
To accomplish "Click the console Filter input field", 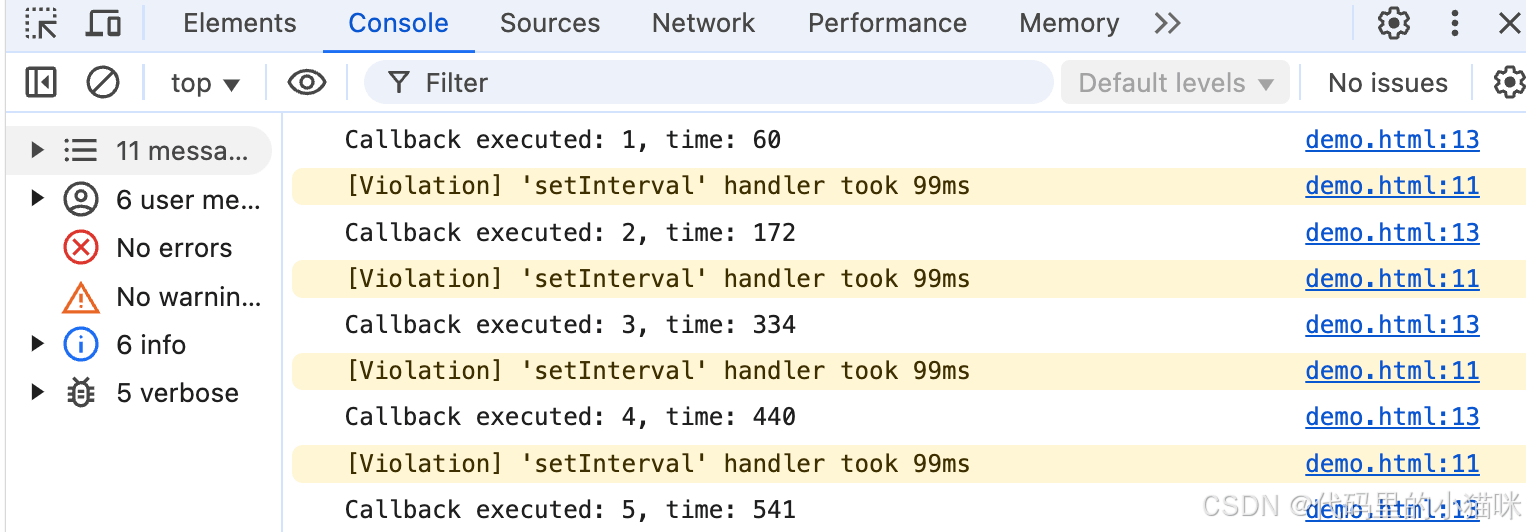I will point(720,83).
